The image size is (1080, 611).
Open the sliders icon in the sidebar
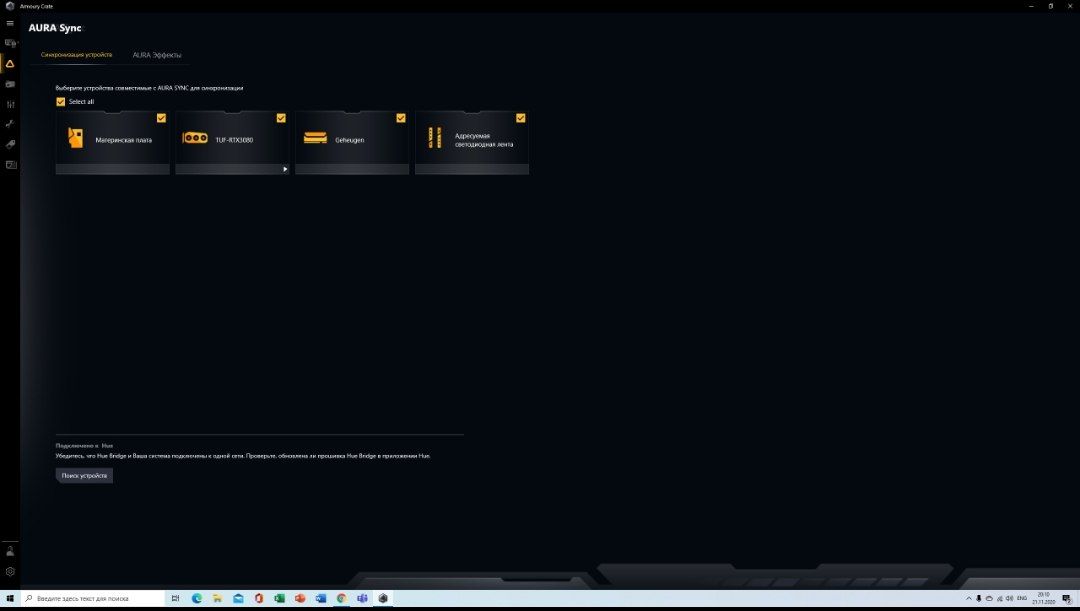(10, 104)
